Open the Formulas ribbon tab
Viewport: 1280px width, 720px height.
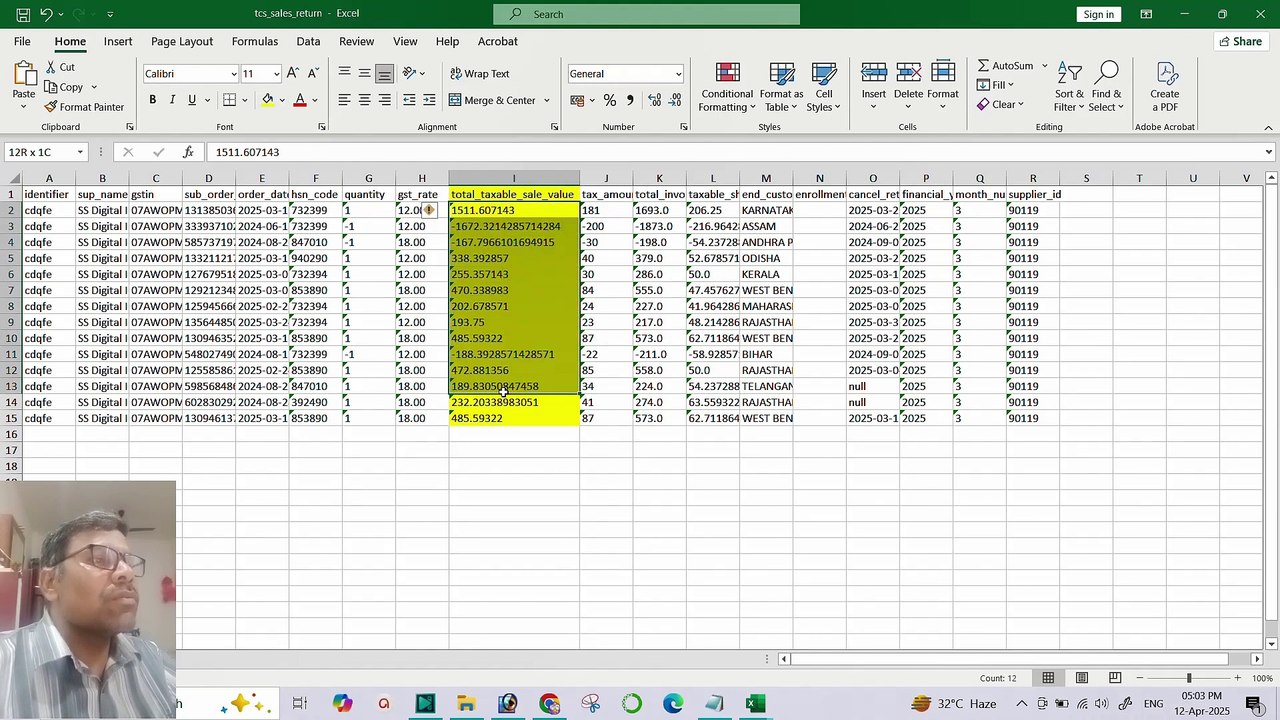click(x=255, y=42)
